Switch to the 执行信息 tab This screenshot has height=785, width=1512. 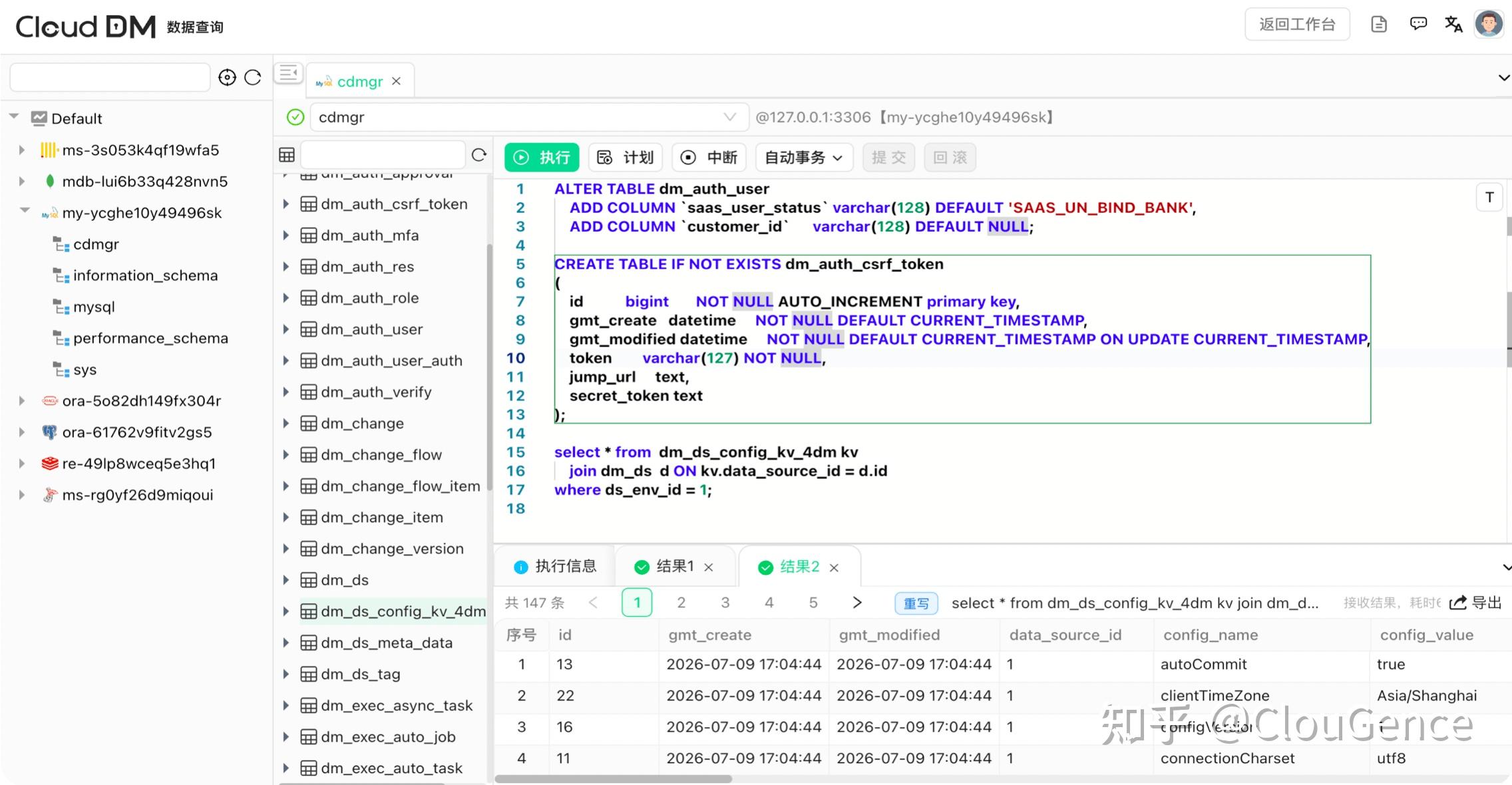coord(555,567)
